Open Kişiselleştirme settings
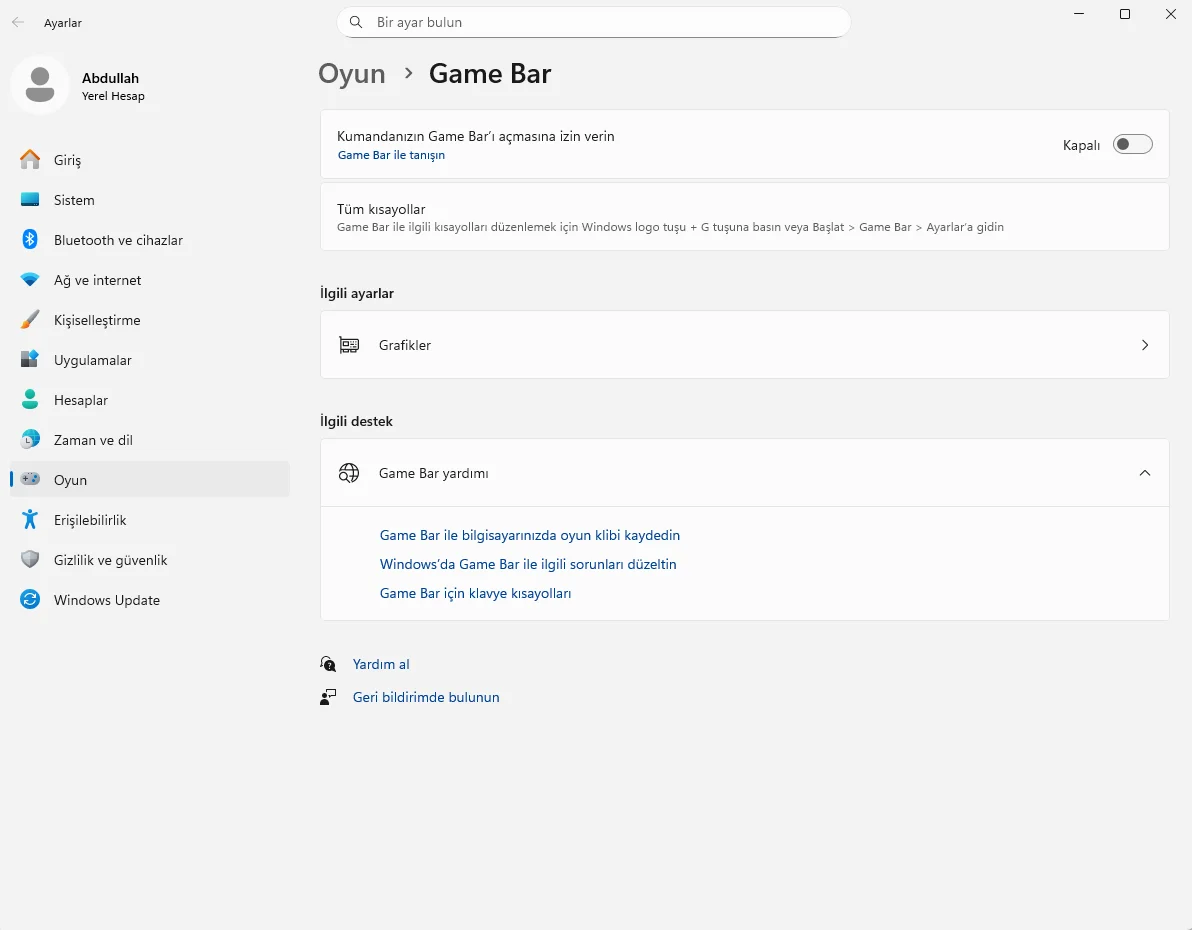The width and height of the screenshot is (1192, 930). 150,319
